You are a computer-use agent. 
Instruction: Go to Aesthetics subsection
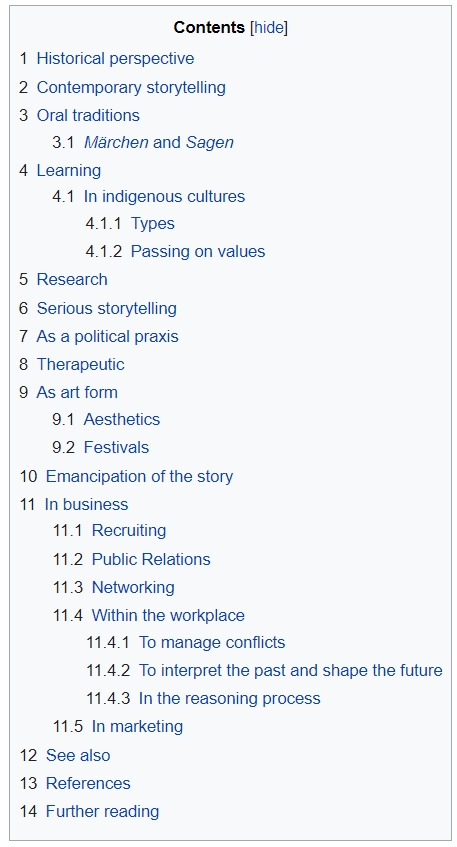(x=122, y=420)
